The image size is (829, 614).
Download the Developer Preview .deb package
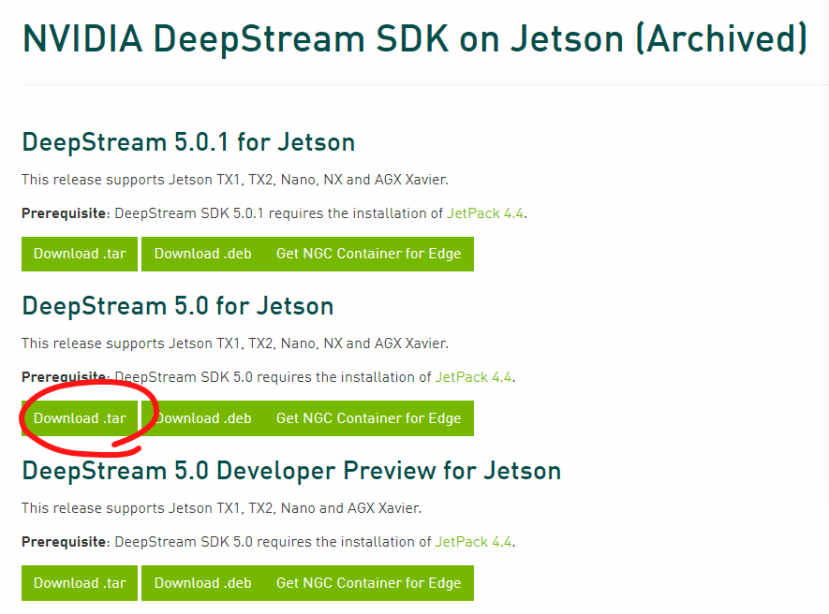tap(202, 583)
